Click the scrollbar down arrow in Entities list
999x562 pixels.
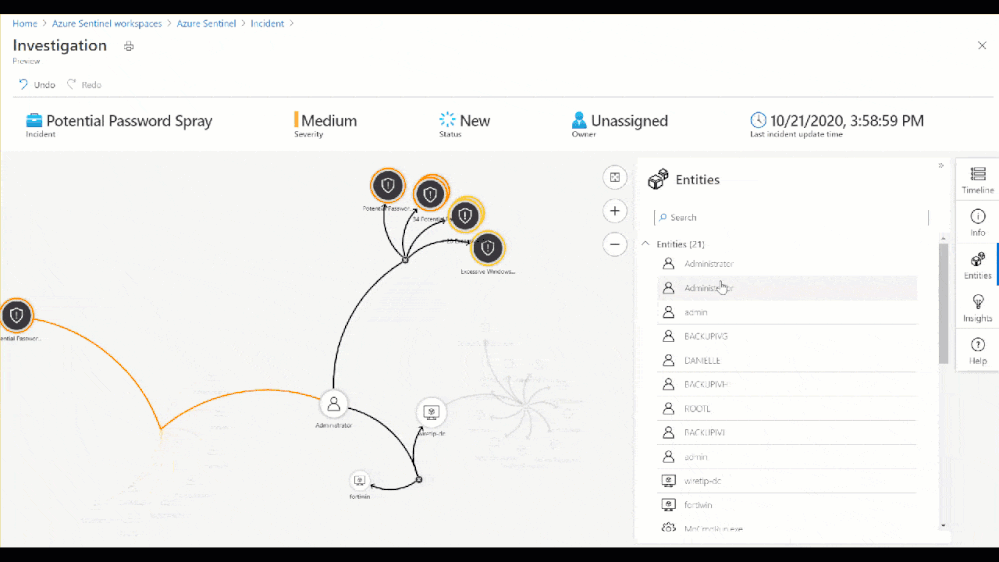[x=944, y=526]
